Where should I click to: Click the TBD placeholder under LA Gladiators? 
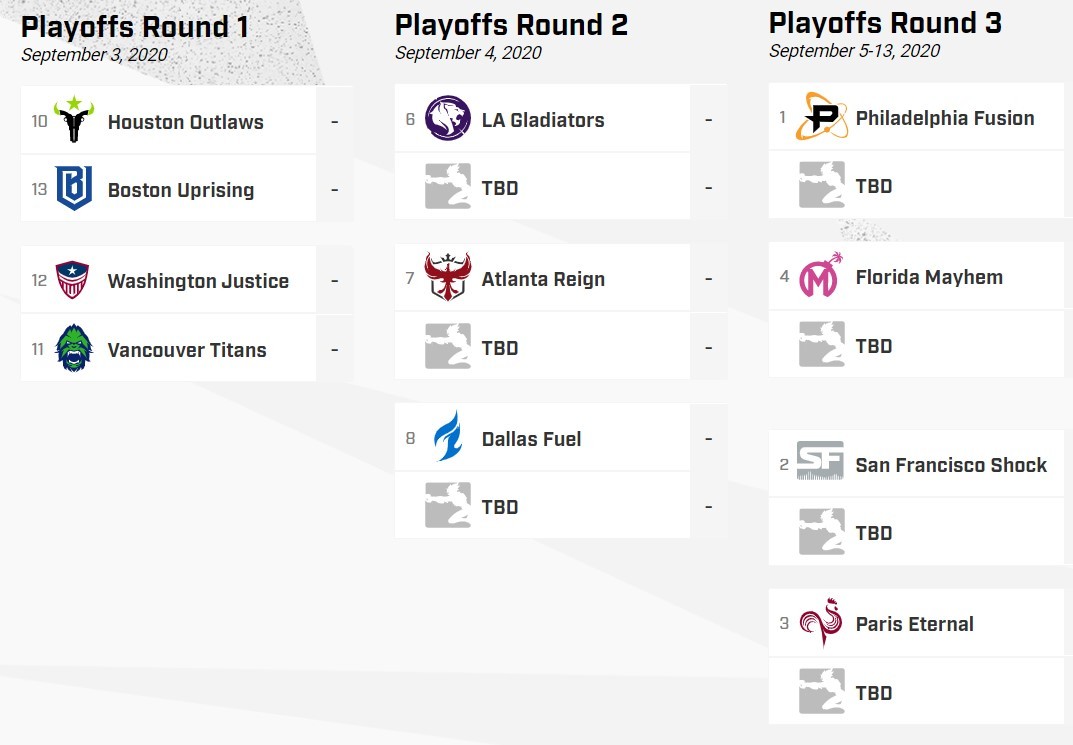click(500, 188)
